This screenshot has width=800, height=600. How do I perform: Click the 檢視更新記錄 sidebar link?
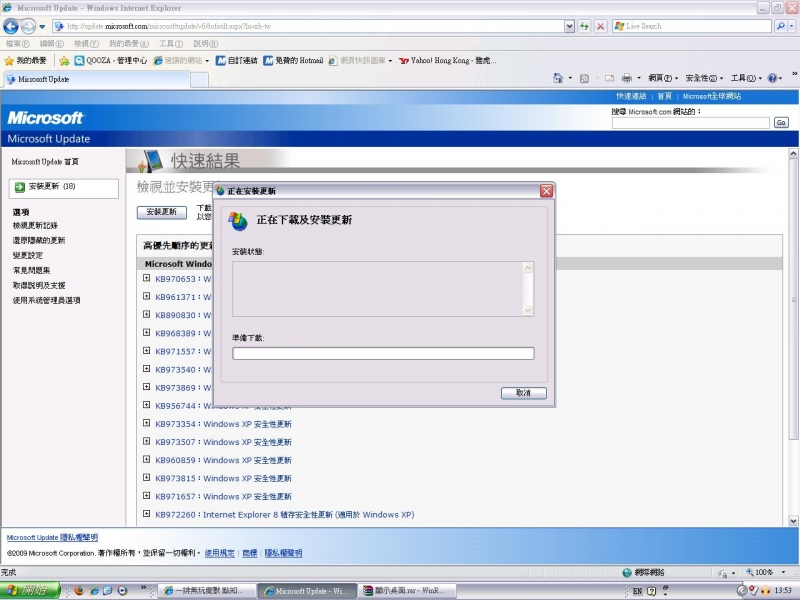(x=35, y=226)
